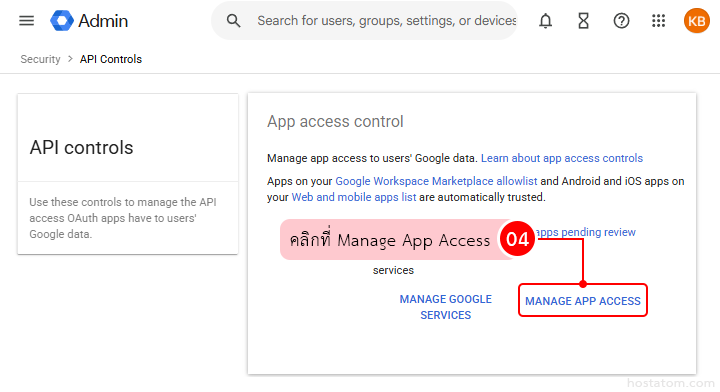
Task: Click the App access control heading
Action: pyautogui.click(x=335, y=122)
